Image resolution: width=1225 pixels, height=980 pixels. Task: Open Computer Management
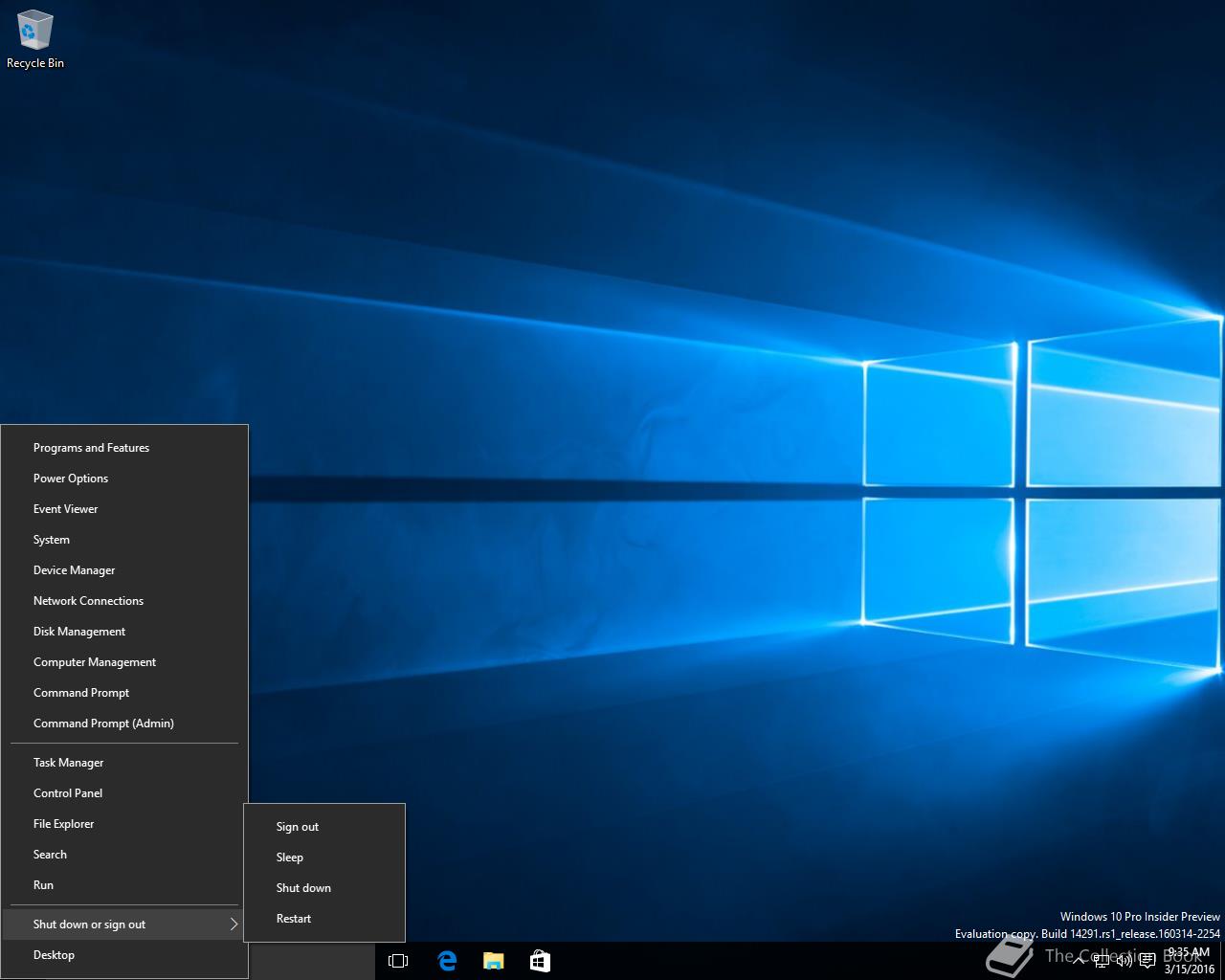(x=124, y=662)
